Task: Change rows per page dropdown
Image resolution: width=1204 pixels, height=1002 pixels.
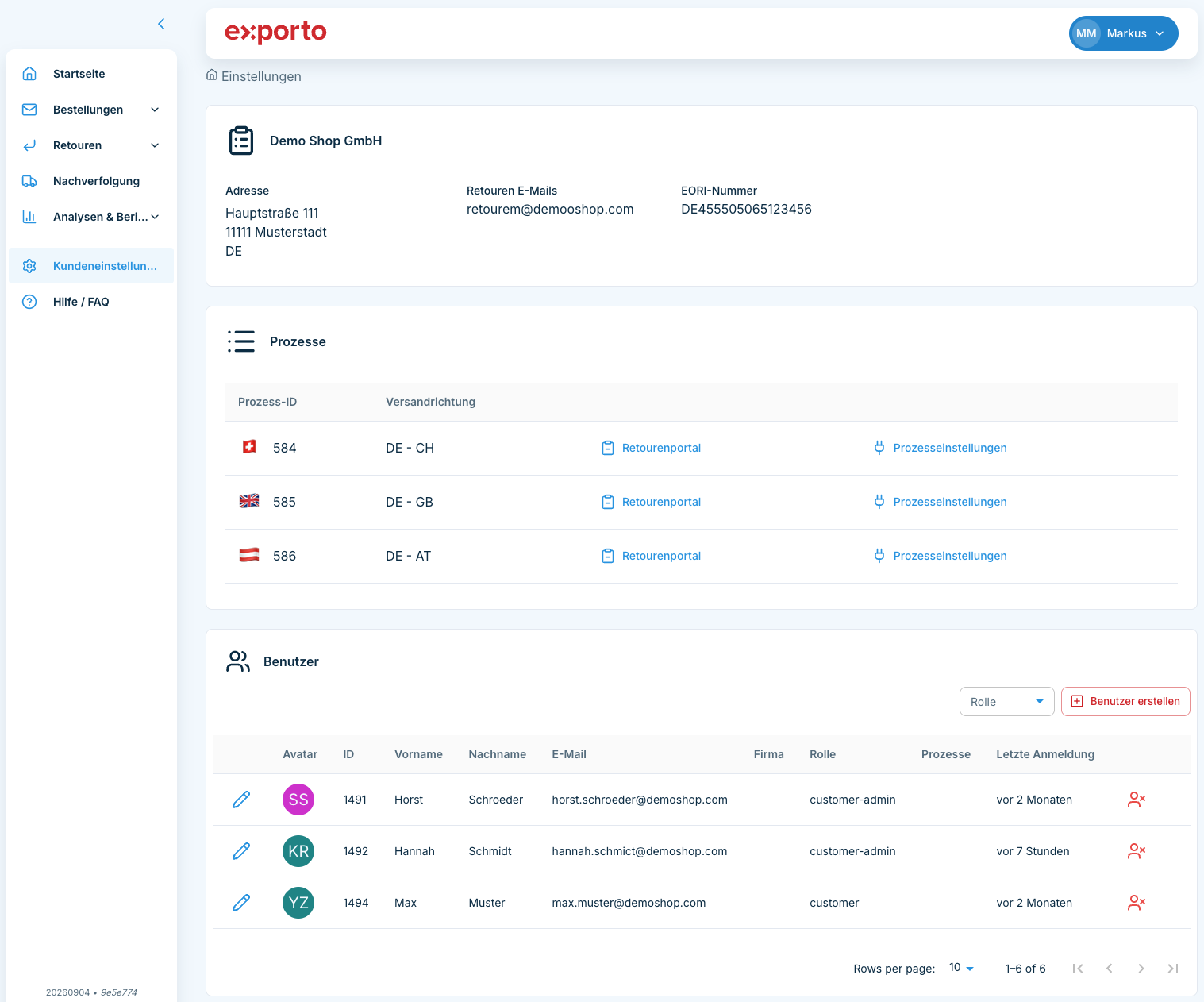Action: coord(961,968)
